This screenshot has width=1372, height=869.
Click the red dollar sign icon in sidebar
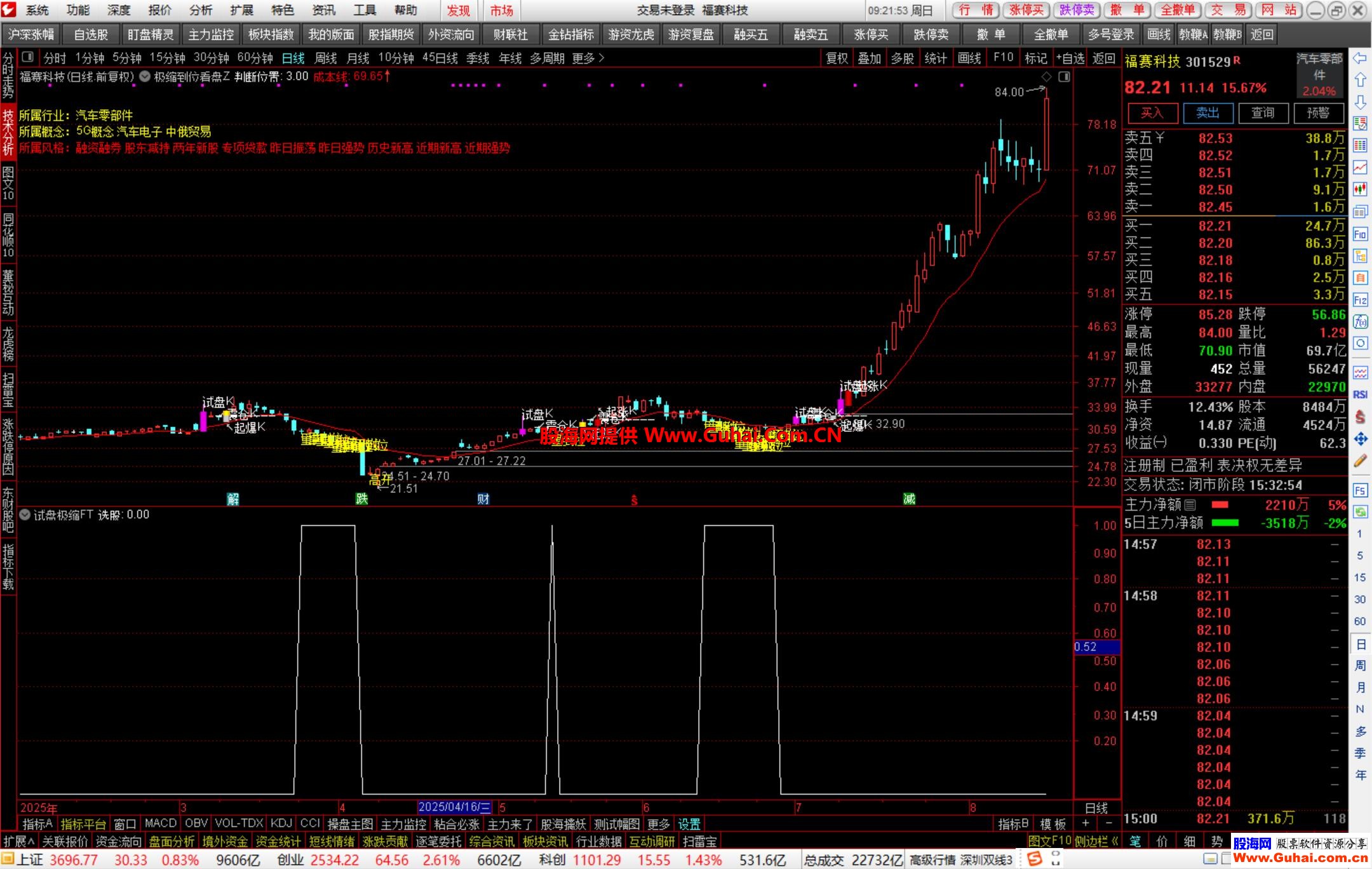1360,417
